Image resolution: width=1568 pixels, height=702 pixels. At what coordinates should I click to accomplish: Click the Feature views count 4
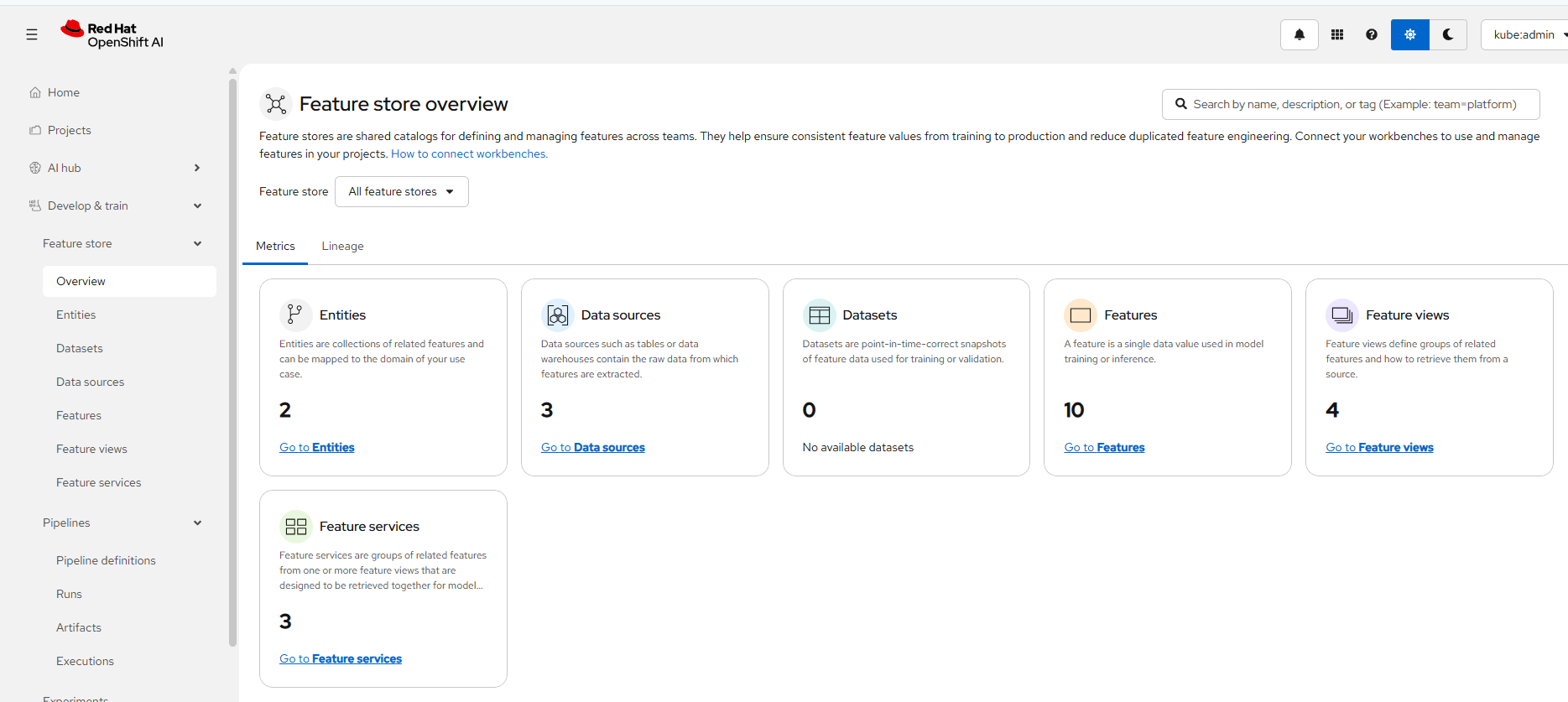coord(1332,410)
